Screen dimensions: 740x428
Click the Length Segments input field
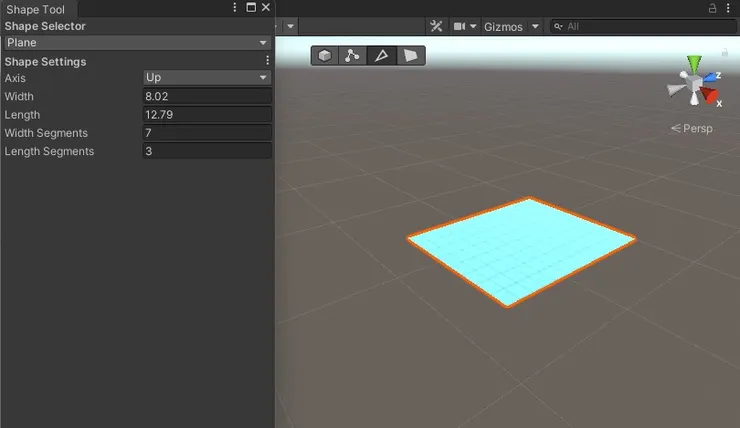click(x=207, y=151)
